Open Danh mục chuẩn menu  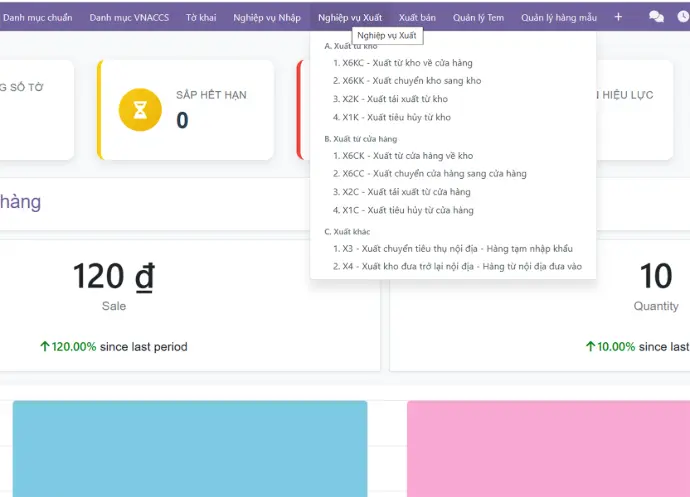pos(37,18)
